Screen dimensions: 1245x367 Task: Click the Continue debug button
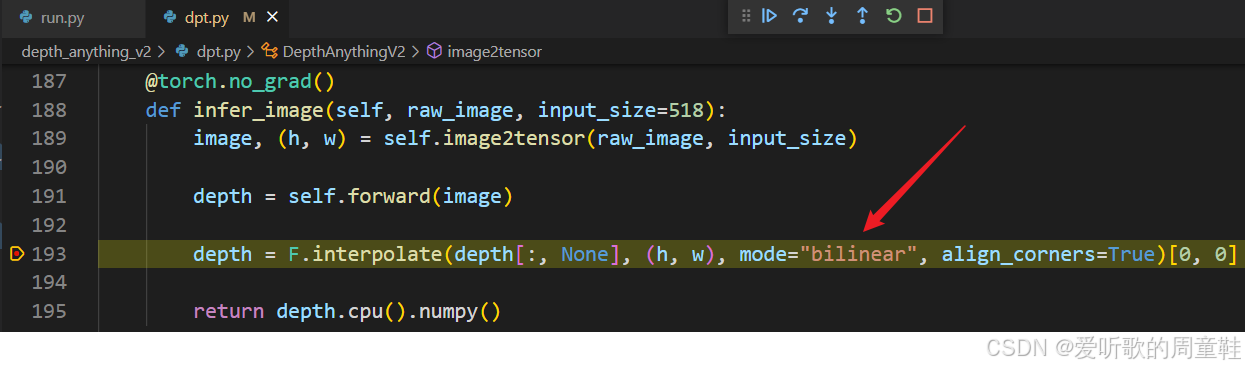[x=769, y=16]
